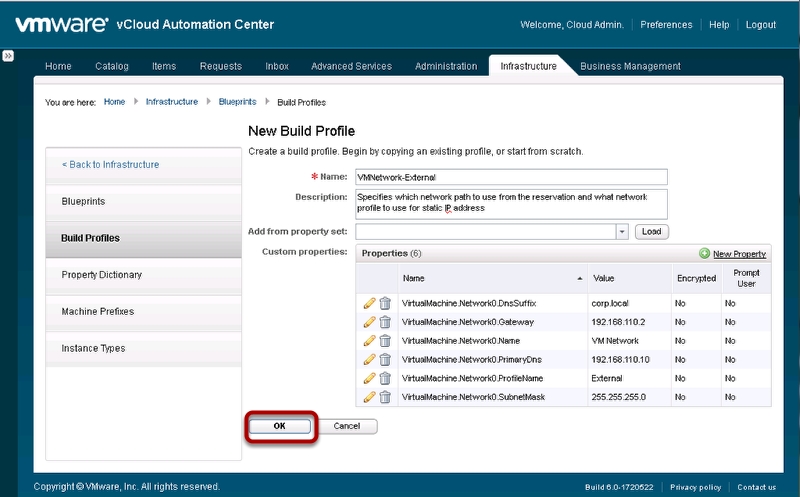Open the Preferences link
Viewport: 800px width, 497px height.
(666, 24)
